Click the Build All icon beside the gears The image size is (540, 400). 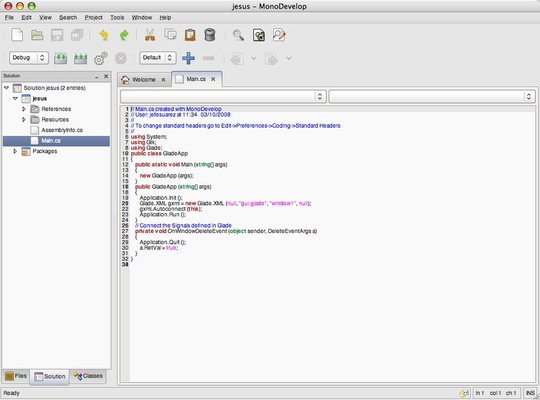pyautogui.click(x=81, y=58)
